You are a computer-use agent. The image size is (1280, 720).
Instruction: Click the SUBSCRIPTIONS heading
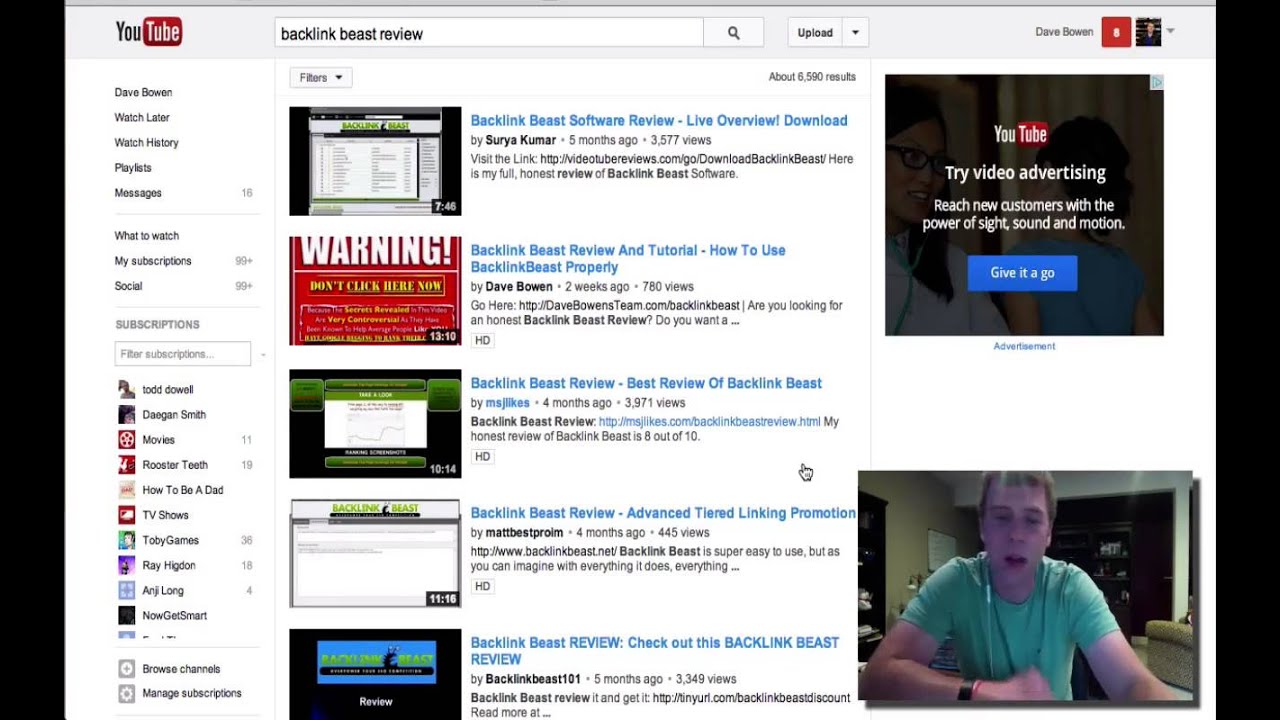coord(157,325)
